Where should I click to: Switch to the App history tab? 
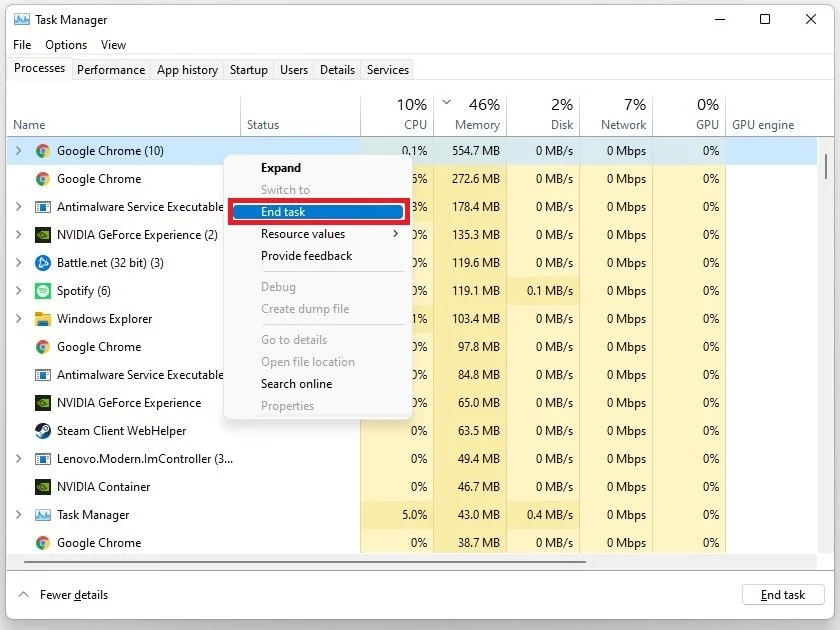click(188, 70)
